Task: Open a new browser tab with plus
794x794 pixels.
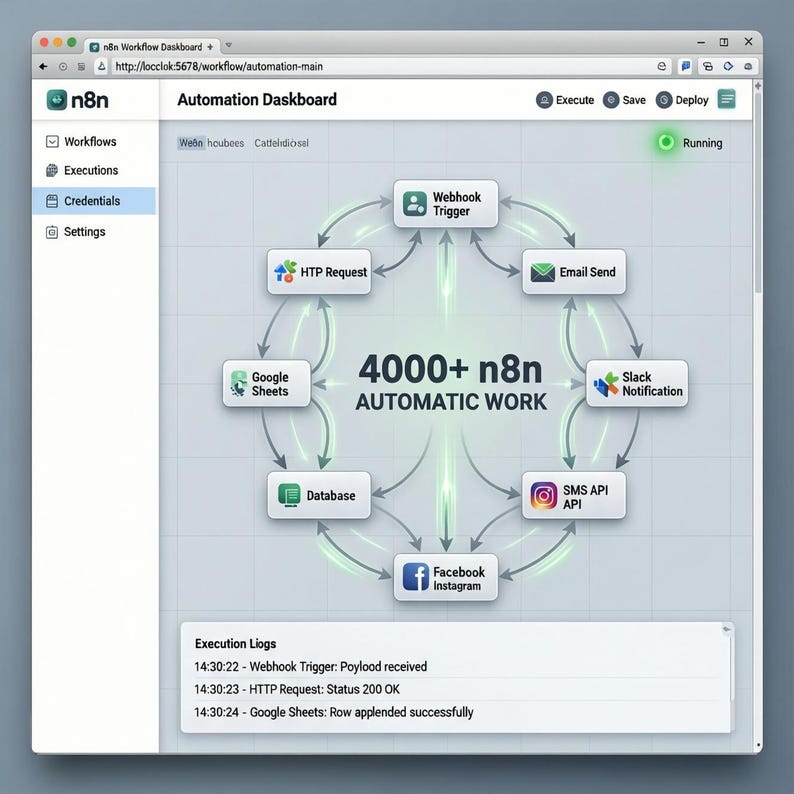Action: click(x=210, y=47)
